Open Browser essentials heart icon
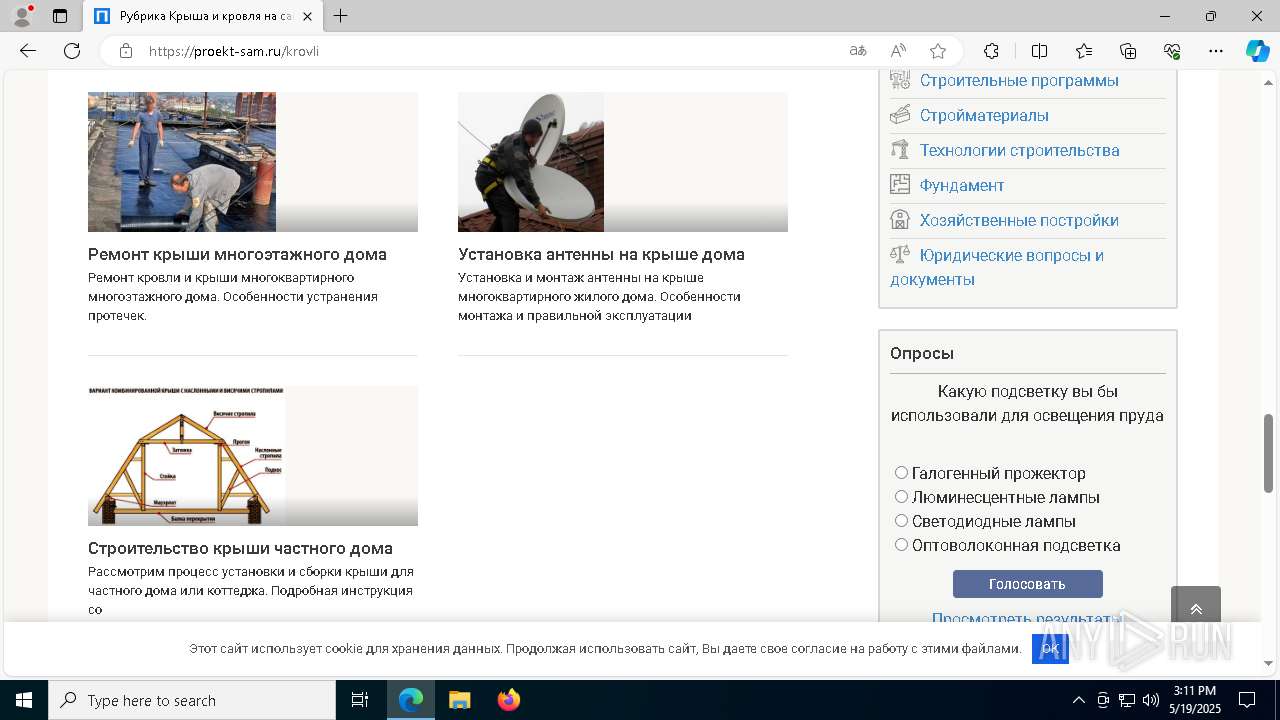The height and width of the screenshot is (720, 1280). click(1172, 51)
